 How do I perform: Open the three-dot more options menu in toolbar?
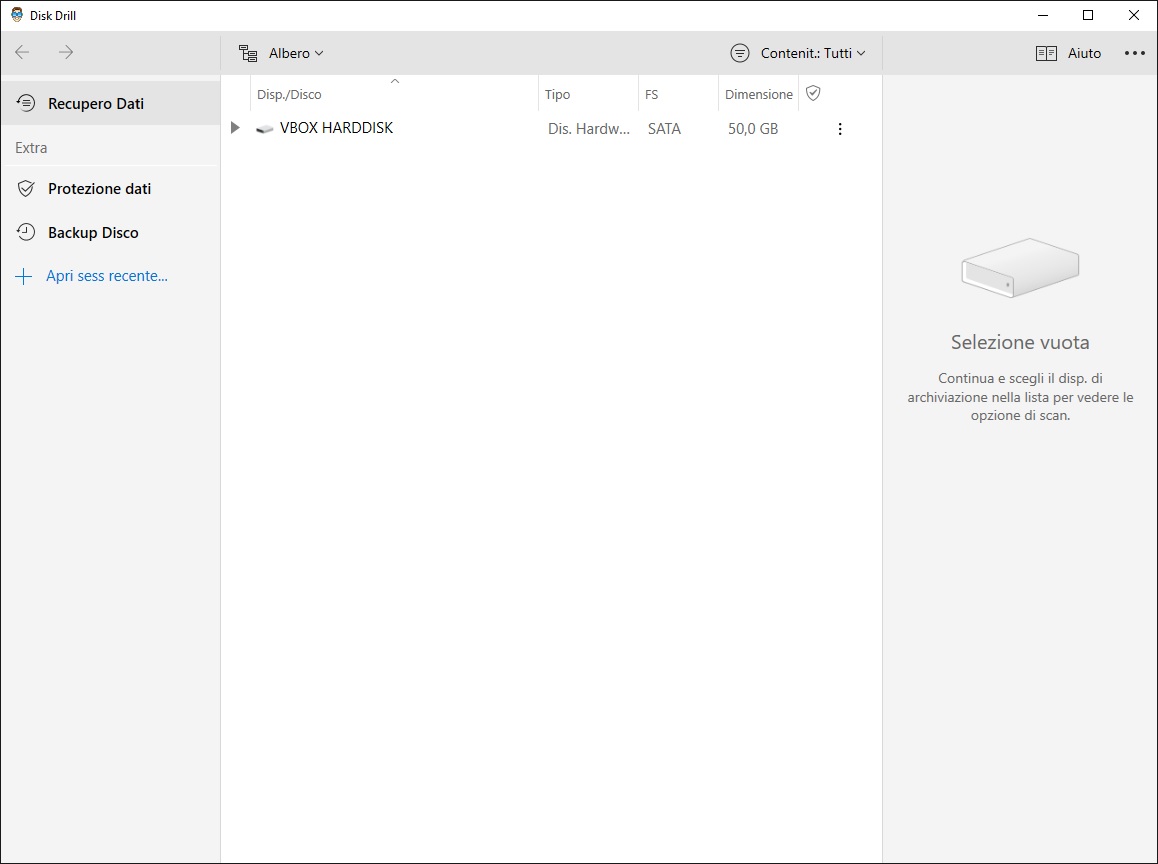[1134, 53]
